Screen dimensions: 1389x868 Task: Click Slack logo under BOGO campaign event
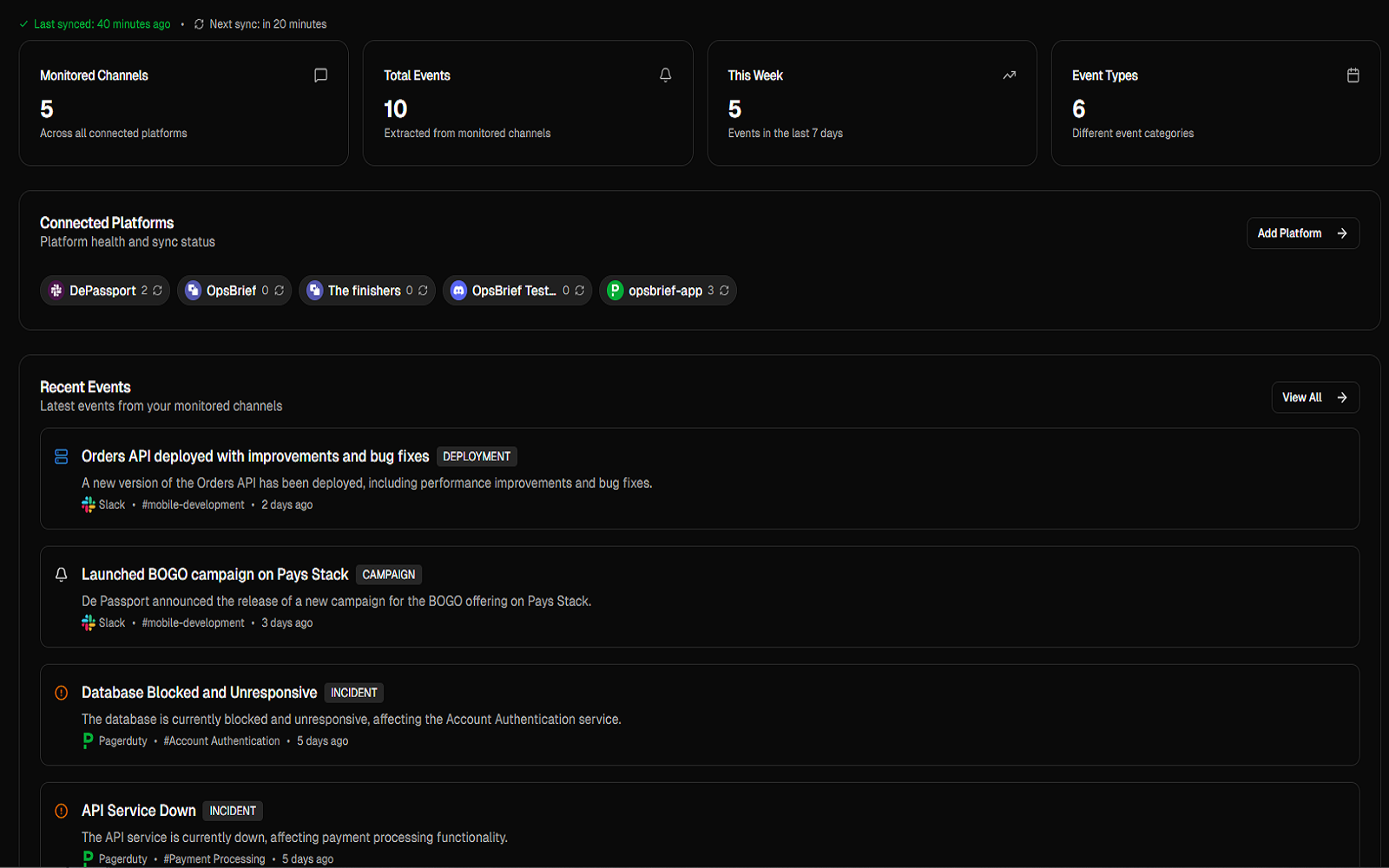88,623
